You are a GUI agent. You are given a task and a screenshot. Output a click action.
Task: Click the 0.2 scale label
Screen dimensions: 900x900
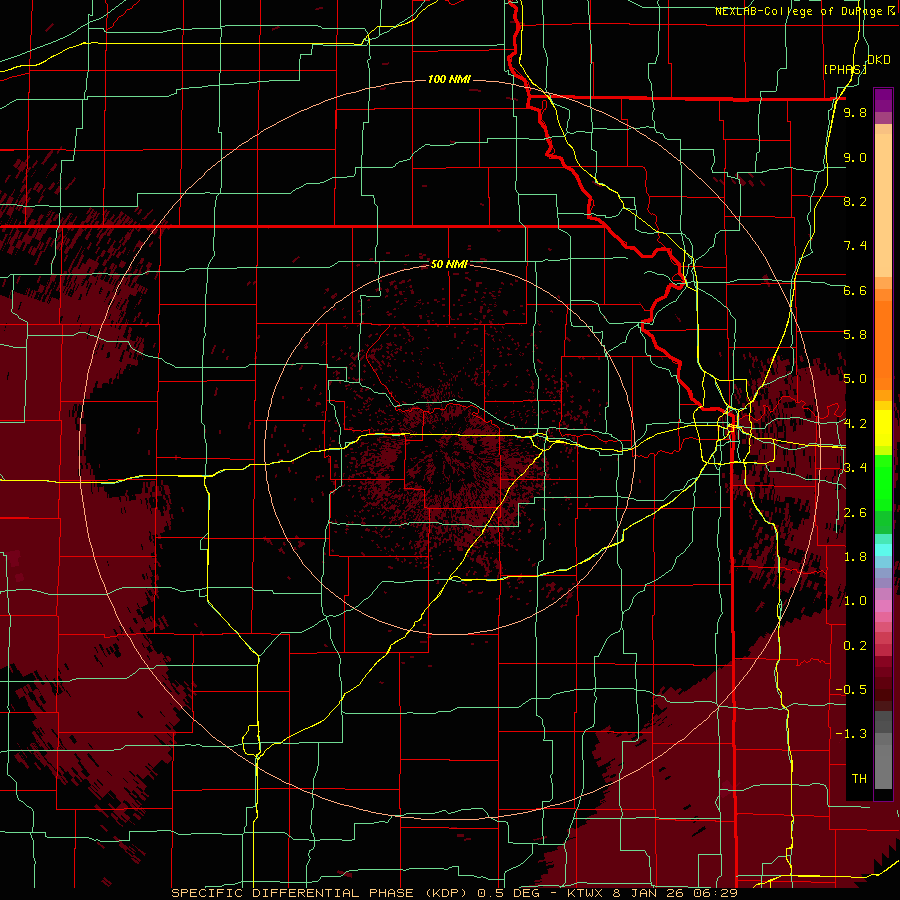(855, 646)
